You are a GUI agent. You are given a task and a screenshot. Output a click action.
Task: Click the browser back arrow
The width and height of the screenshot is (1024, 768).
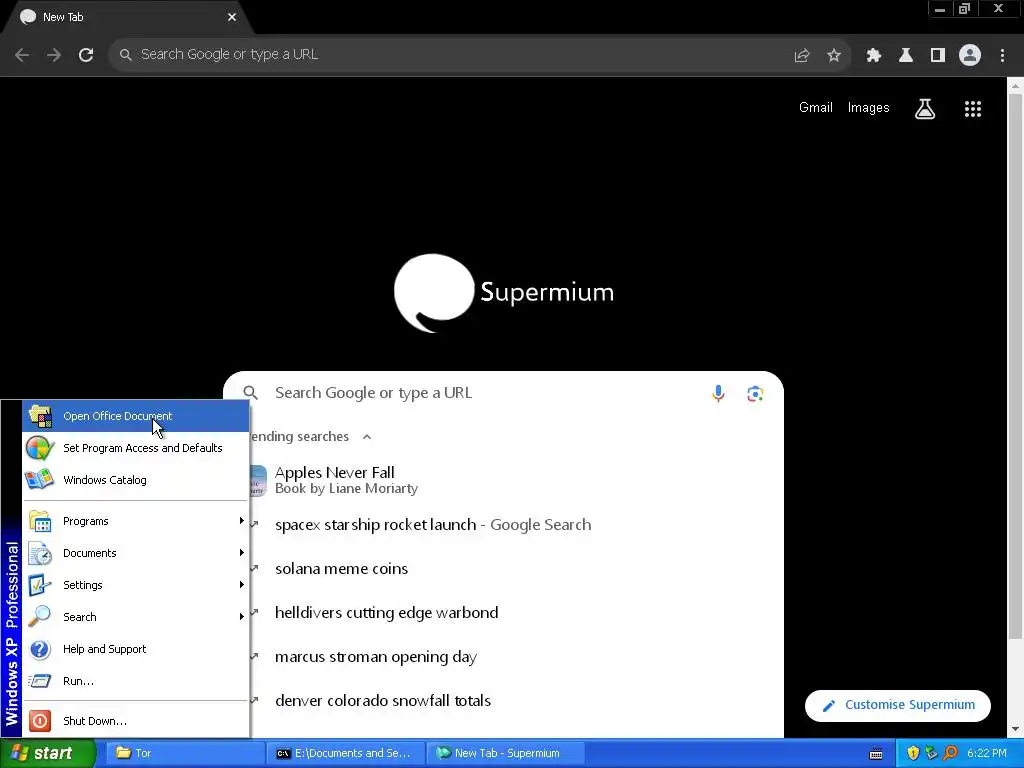[22, 55]
